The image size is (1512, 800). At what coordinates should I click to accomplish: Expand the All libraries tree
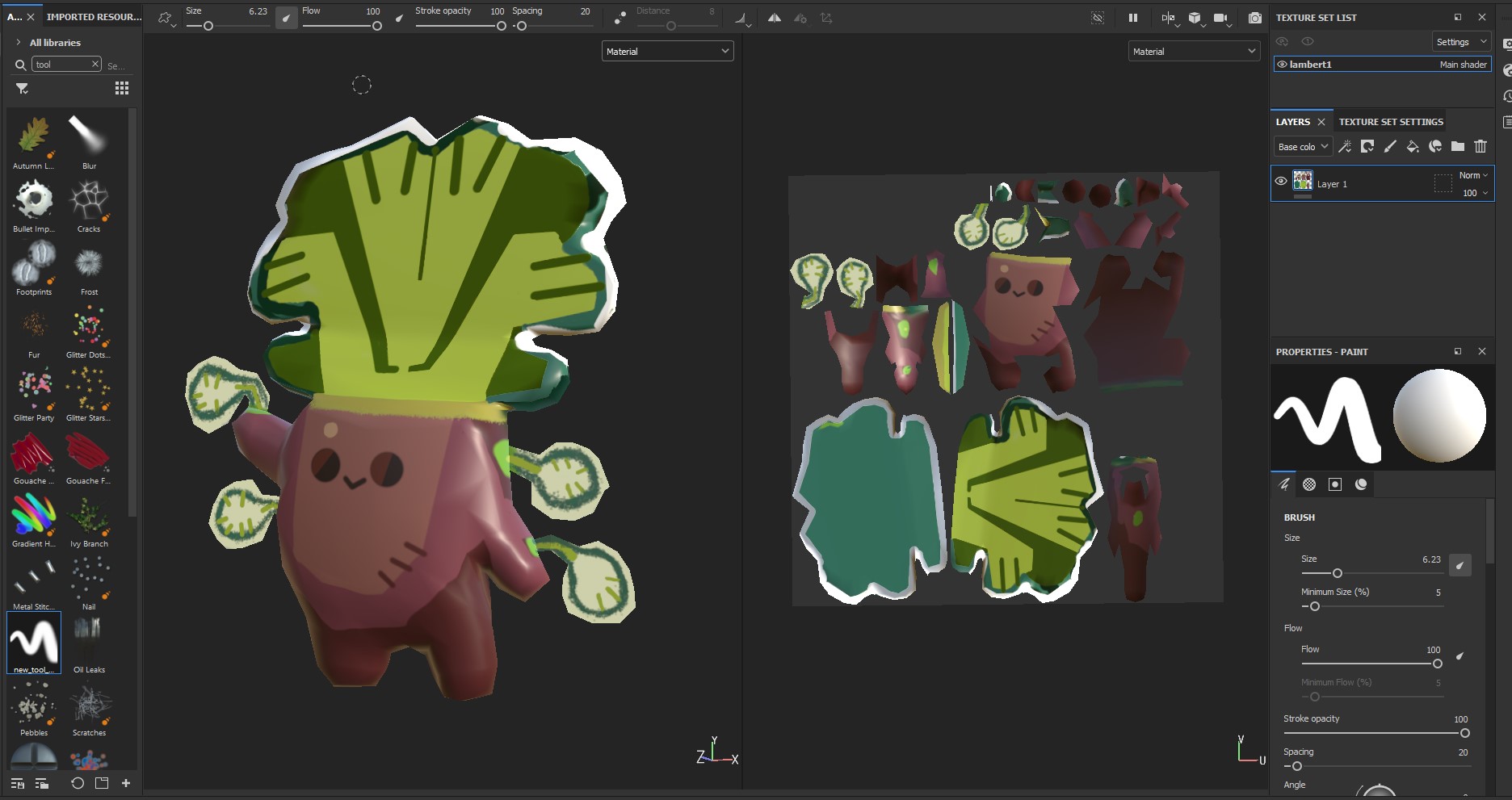[18, 42]
